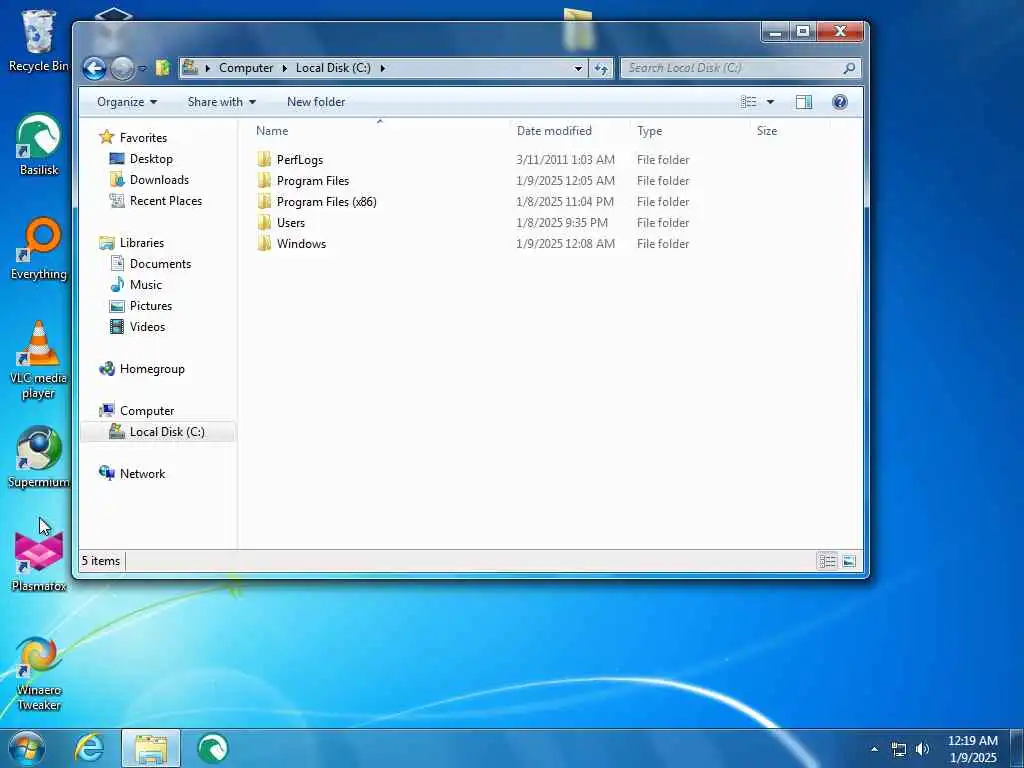This screenshot has width=1024, height=768.
Task: Select Network in the navigation pane
Action: [x=142, y=473]
